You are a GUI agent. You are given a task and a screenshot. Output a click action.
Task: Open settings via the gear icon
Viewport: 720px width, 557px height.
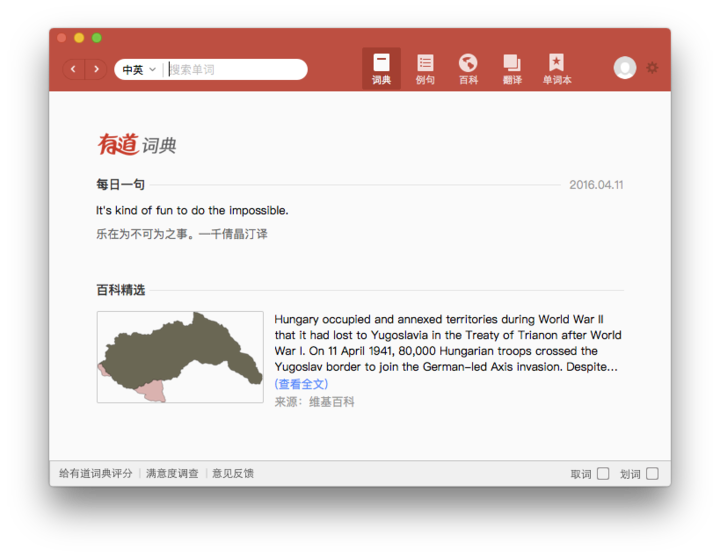pos(652,68)
